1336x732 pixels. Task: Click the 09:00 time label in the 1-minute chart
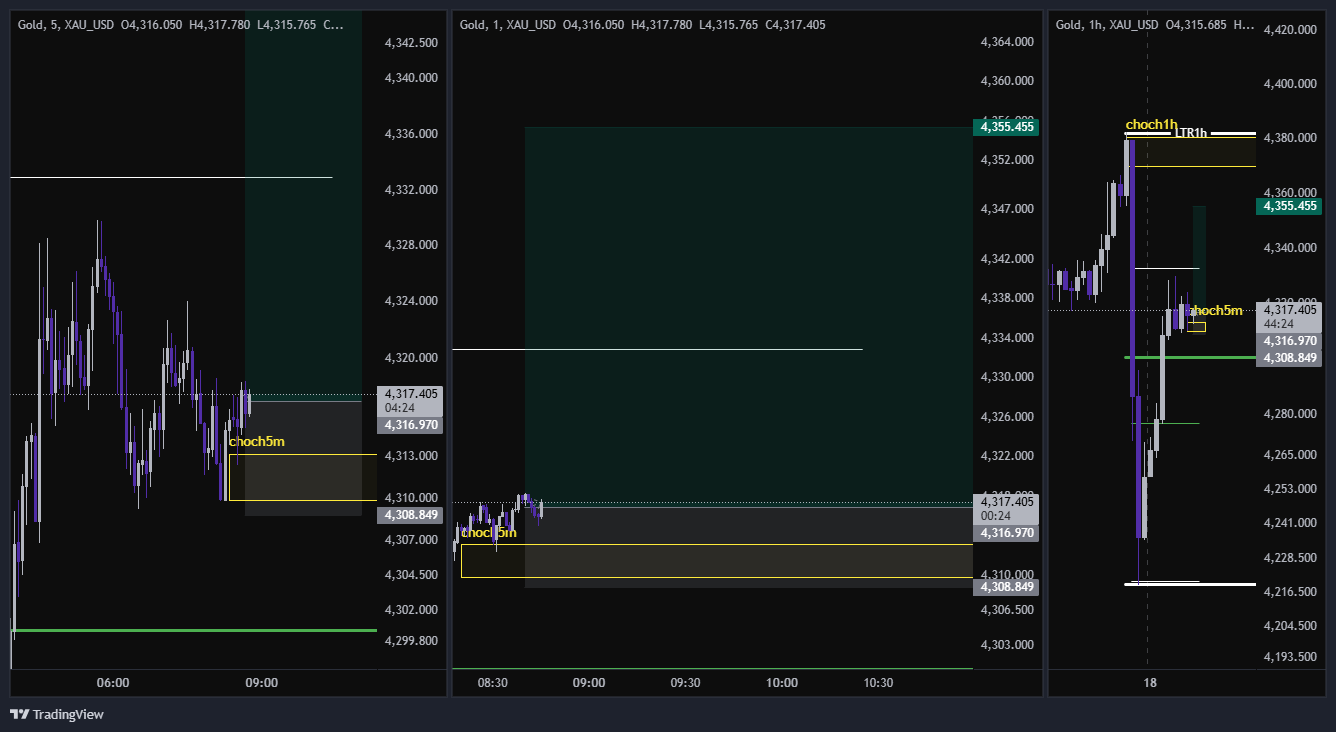tap(588, 683)
